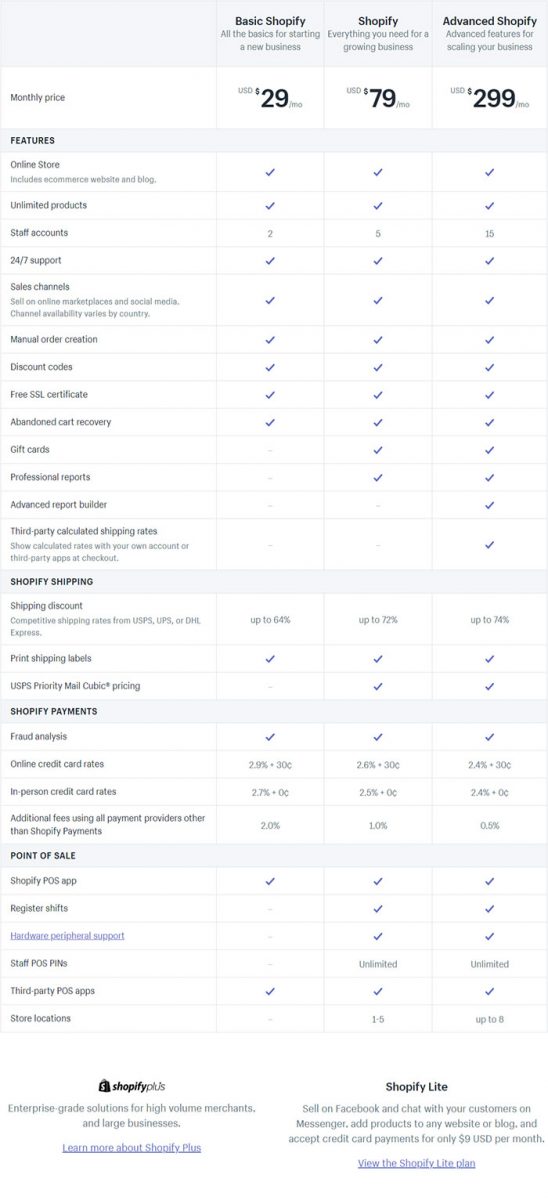Click Advanced Shopify checkmark for Third-party POS apps

[x=489, y=991]
